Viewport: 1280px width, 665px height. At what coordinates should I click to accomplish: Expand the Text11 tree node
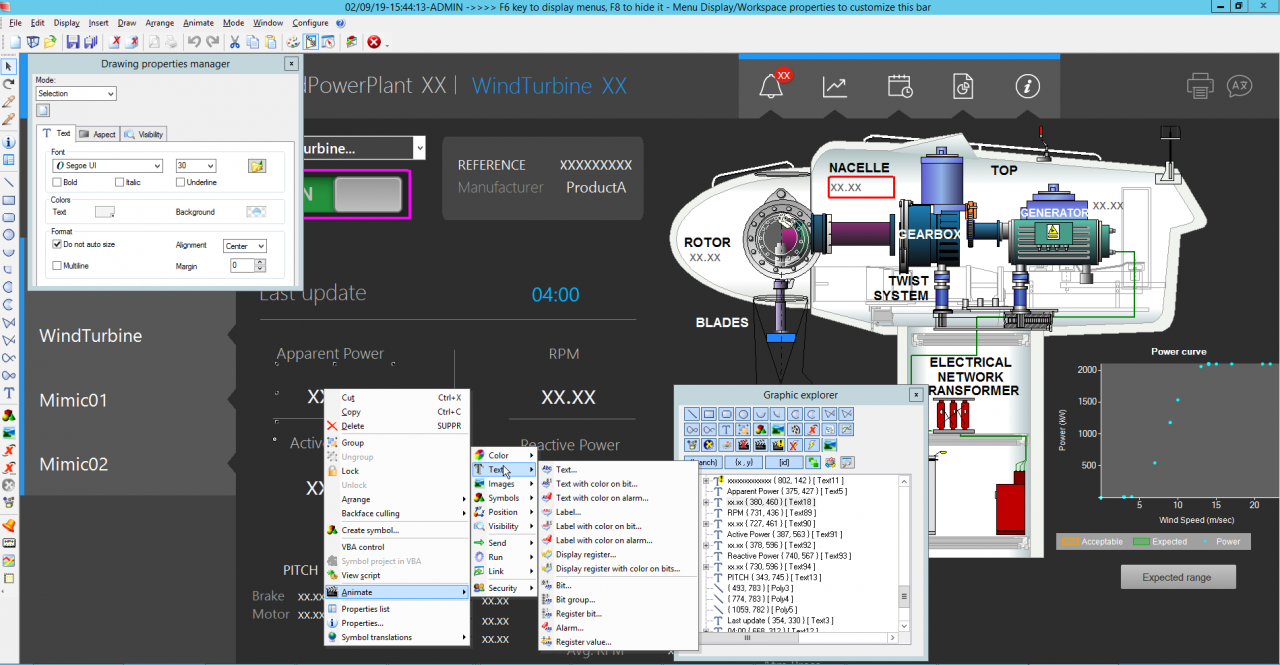tap(706, 481)
